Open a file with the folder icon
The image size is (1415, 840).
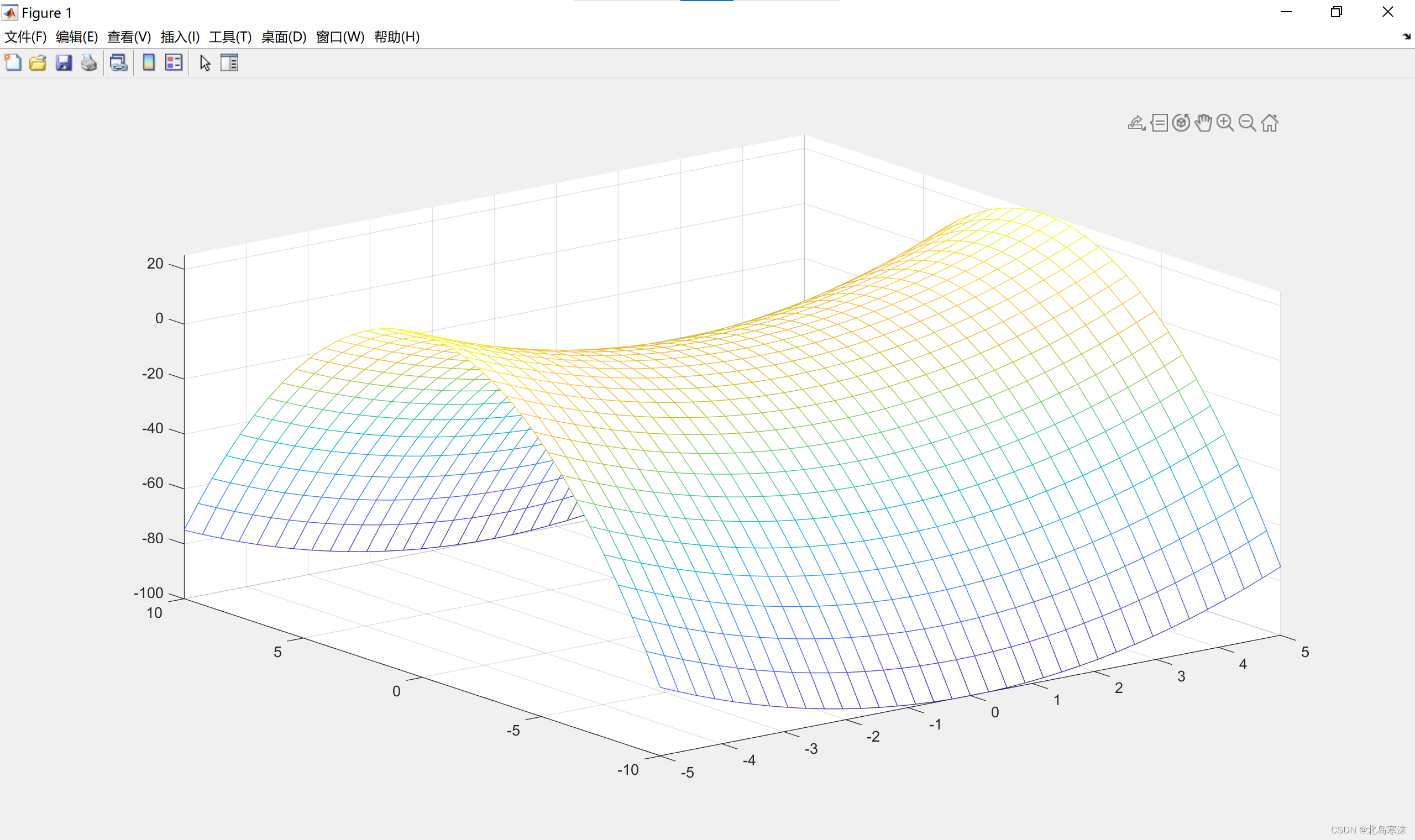tap(38, 63)
